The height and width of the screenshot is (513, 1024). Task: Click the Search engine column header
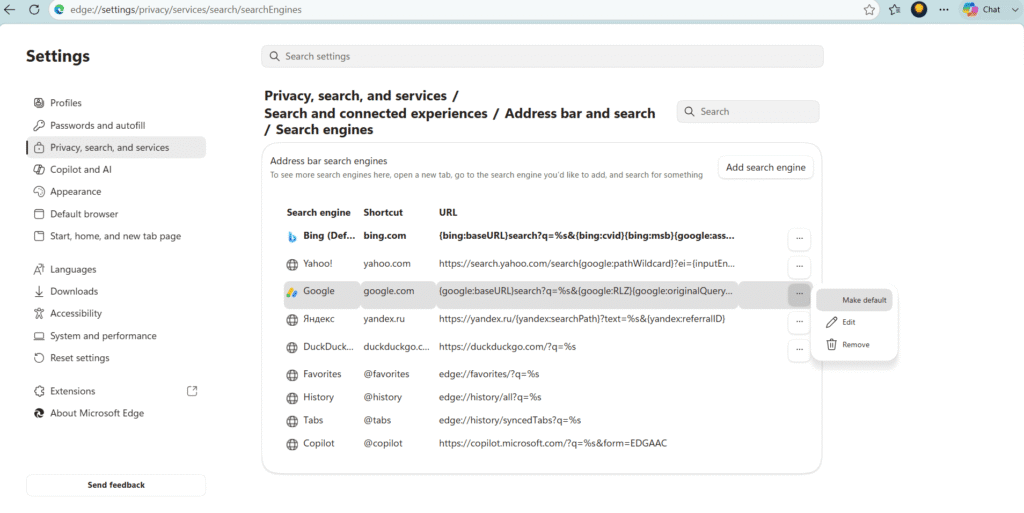[319, 213]
